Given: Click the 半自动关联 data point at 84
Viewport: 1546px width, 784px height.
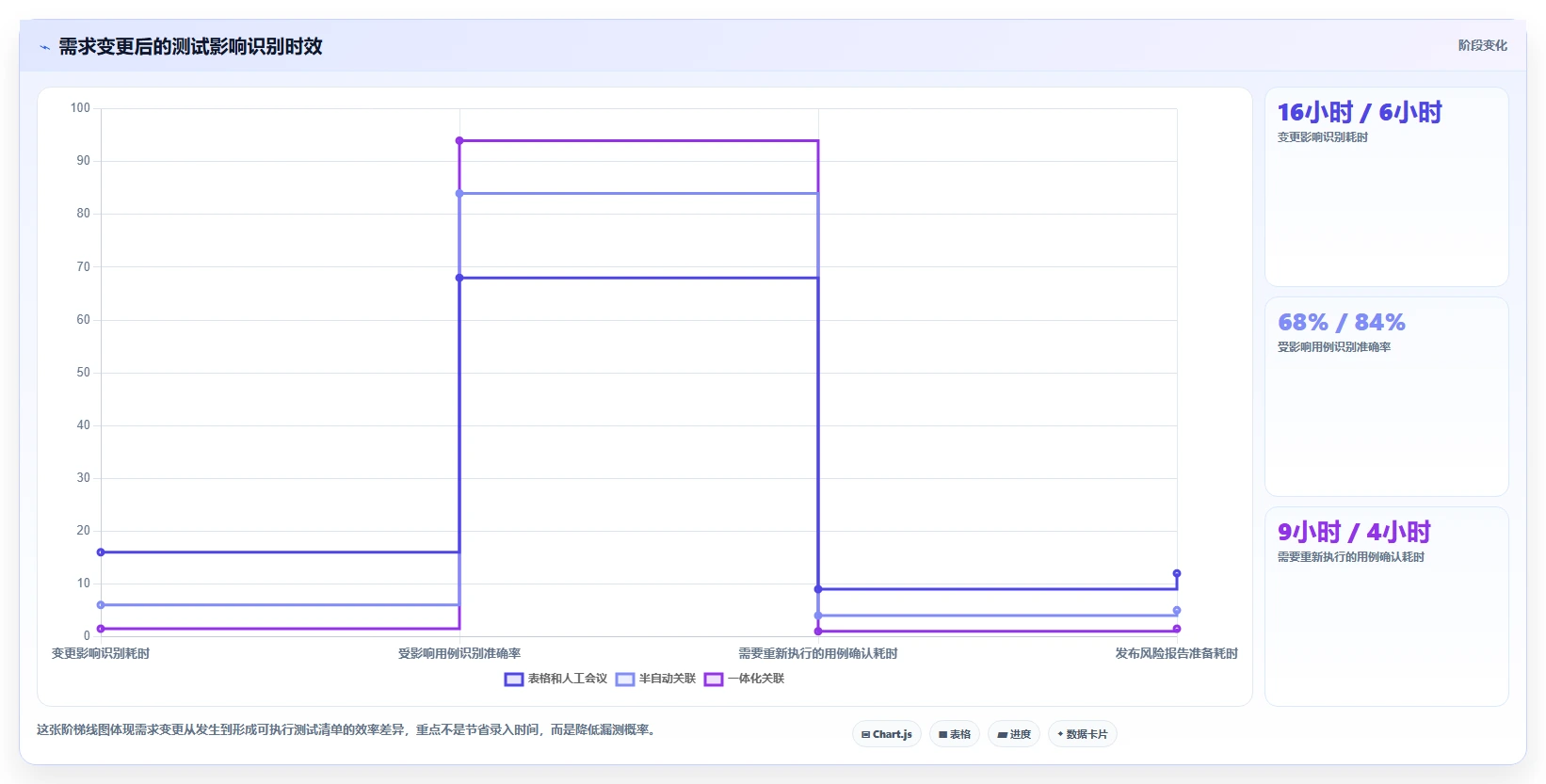Looking at the screenshot, I should click(x=459, y=194).
